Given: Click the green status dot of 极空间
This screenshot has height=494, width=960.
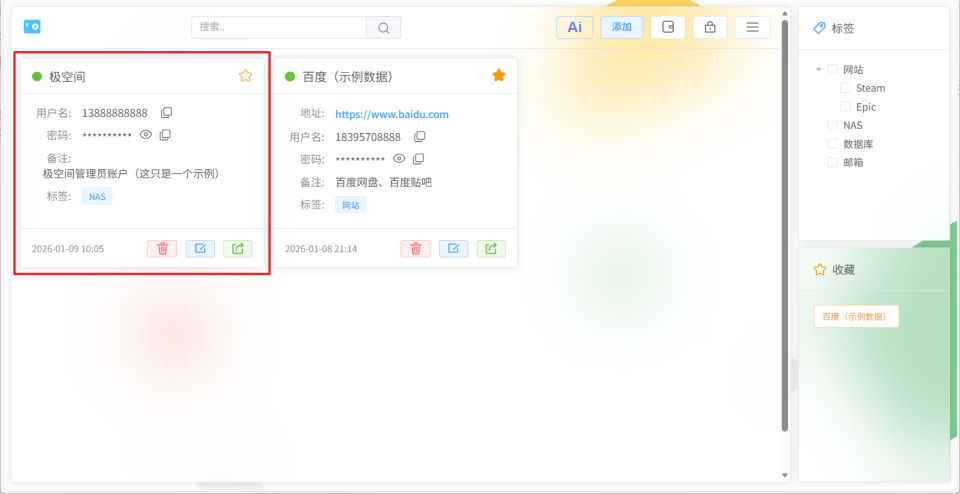Looking at the screenshot, I should pos(37,77).
